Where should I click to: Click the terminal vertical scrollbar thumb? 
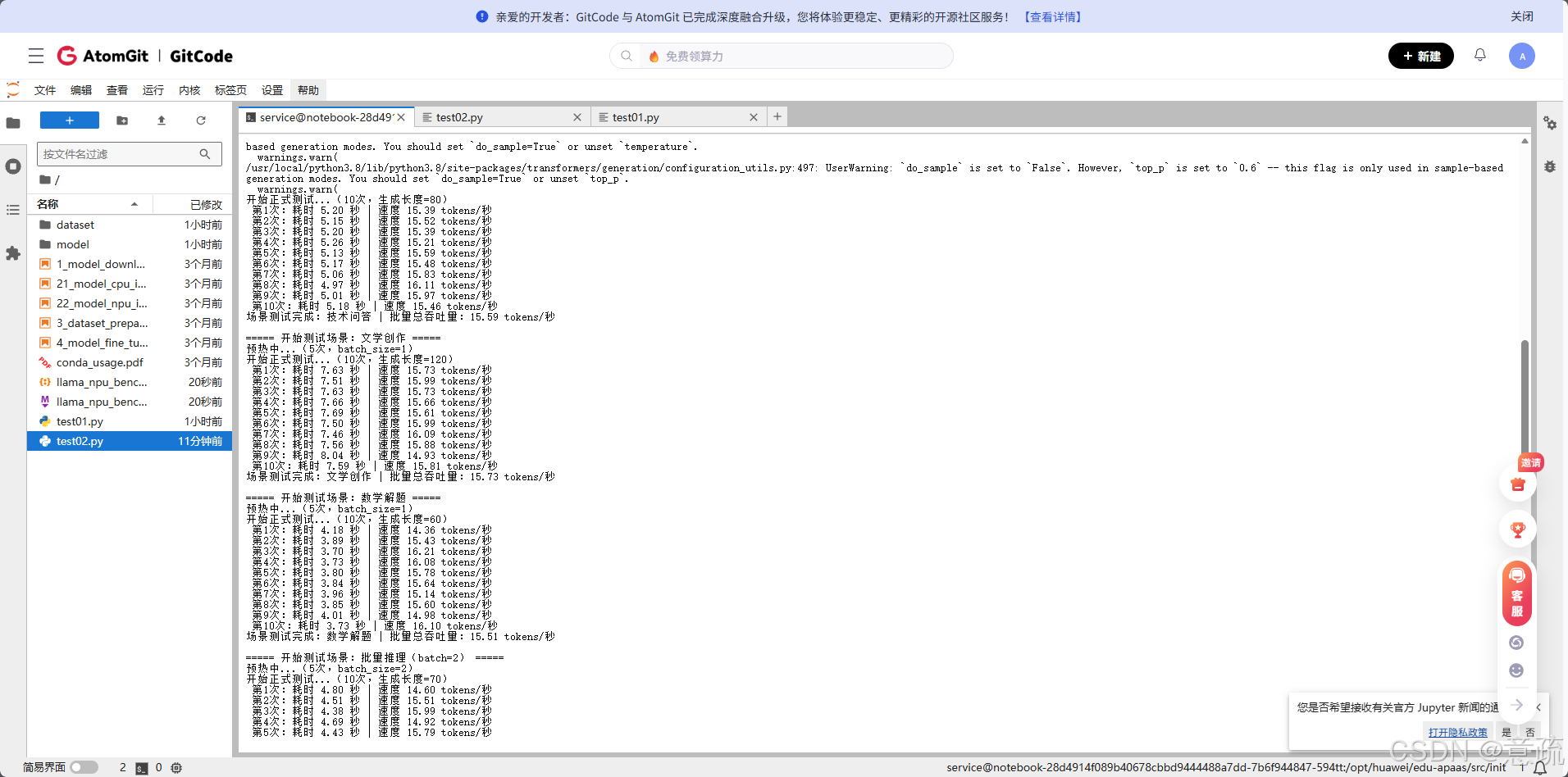pyautogui.click(x=1525, y=399)
